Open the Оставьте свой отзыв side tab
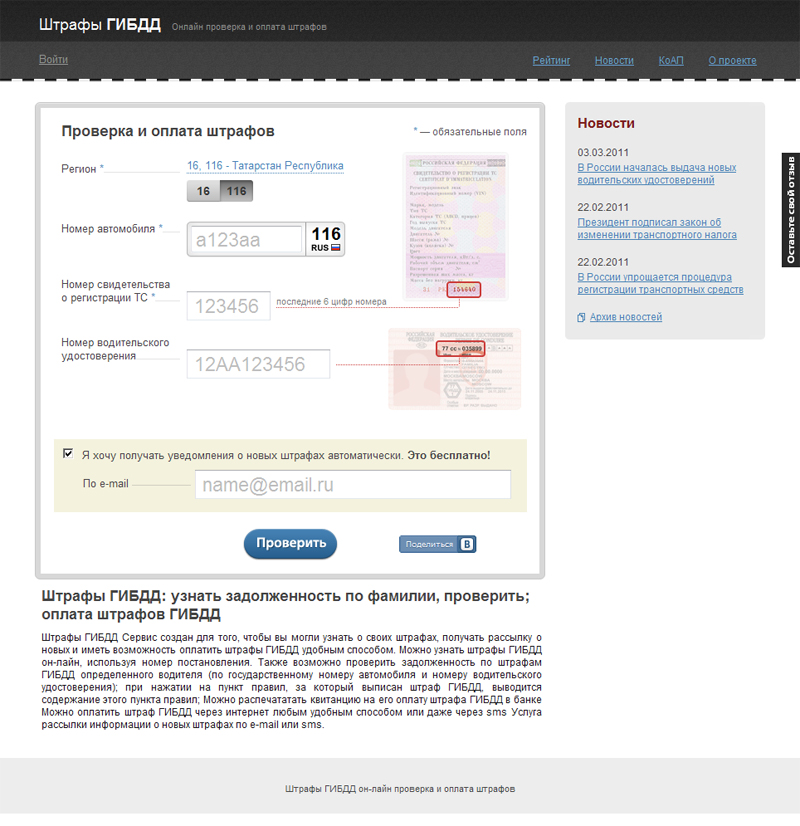This screenshot has height=826, width=800. click(x=790, y=210)
